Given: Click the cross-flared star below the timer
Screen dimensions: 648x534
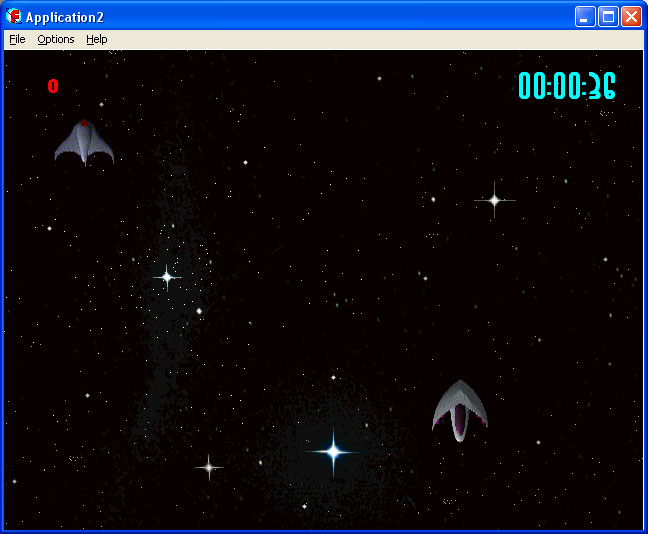Looking at the screenshot, I should 494,200.
